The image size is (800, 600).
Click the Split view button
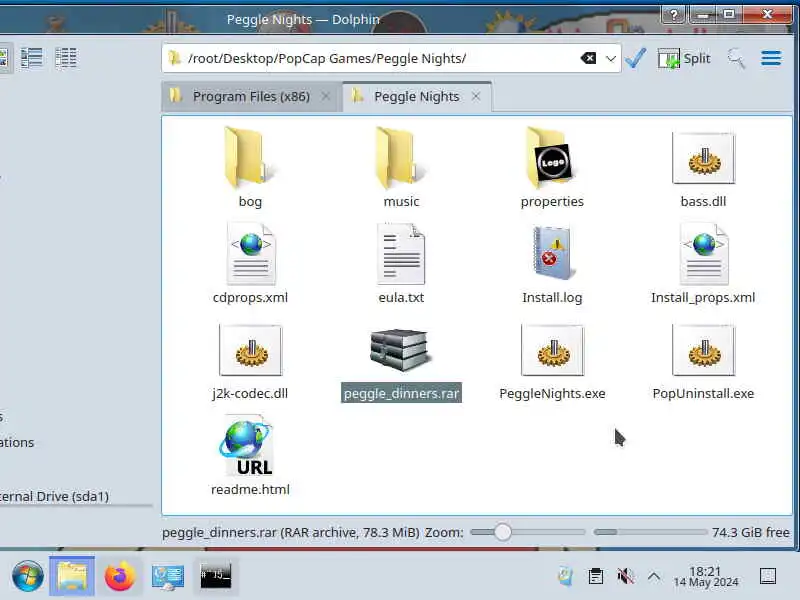(684, 58)
